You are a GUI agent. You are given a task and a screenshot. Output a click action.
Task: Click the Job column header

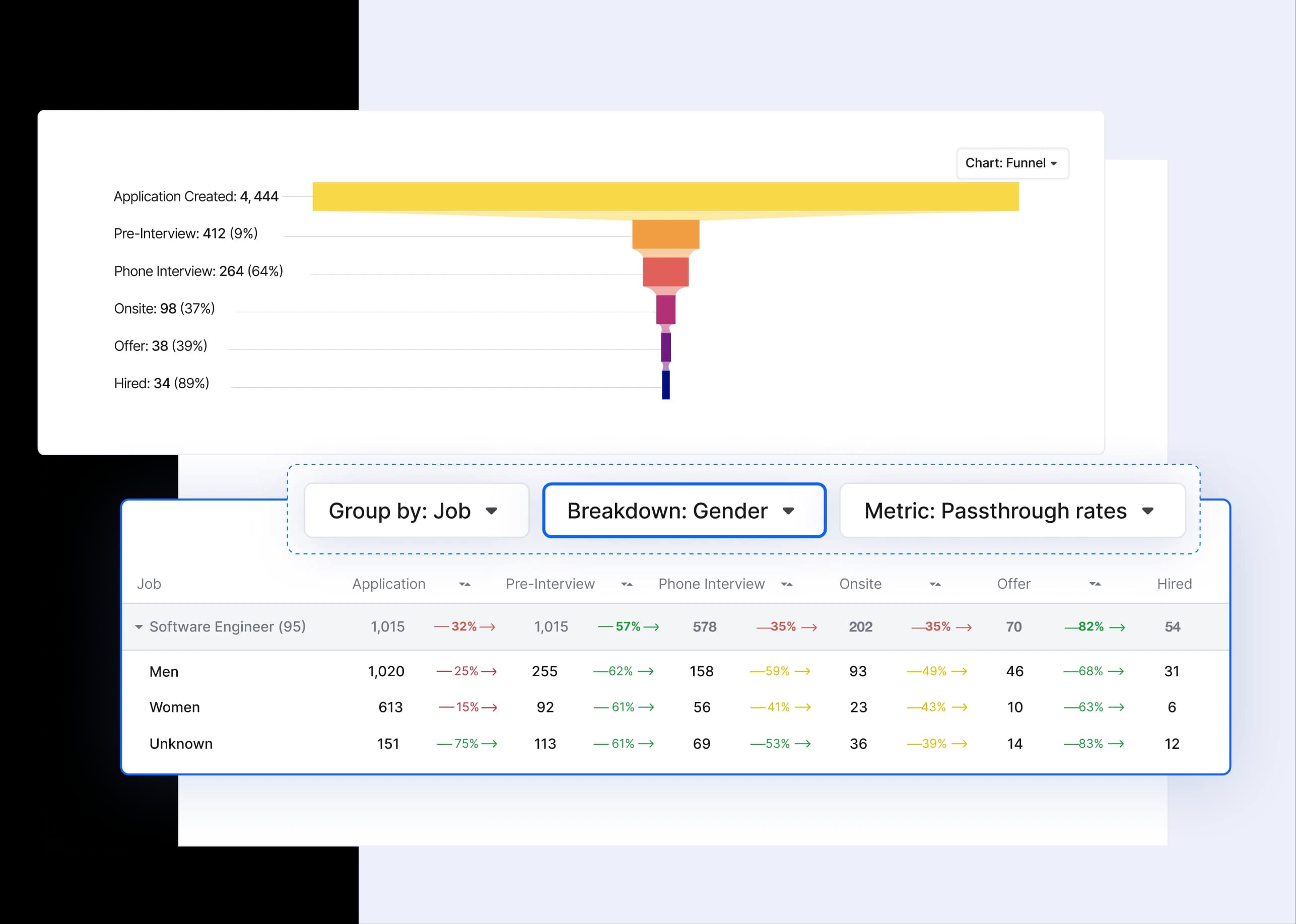tap(149, 584)
